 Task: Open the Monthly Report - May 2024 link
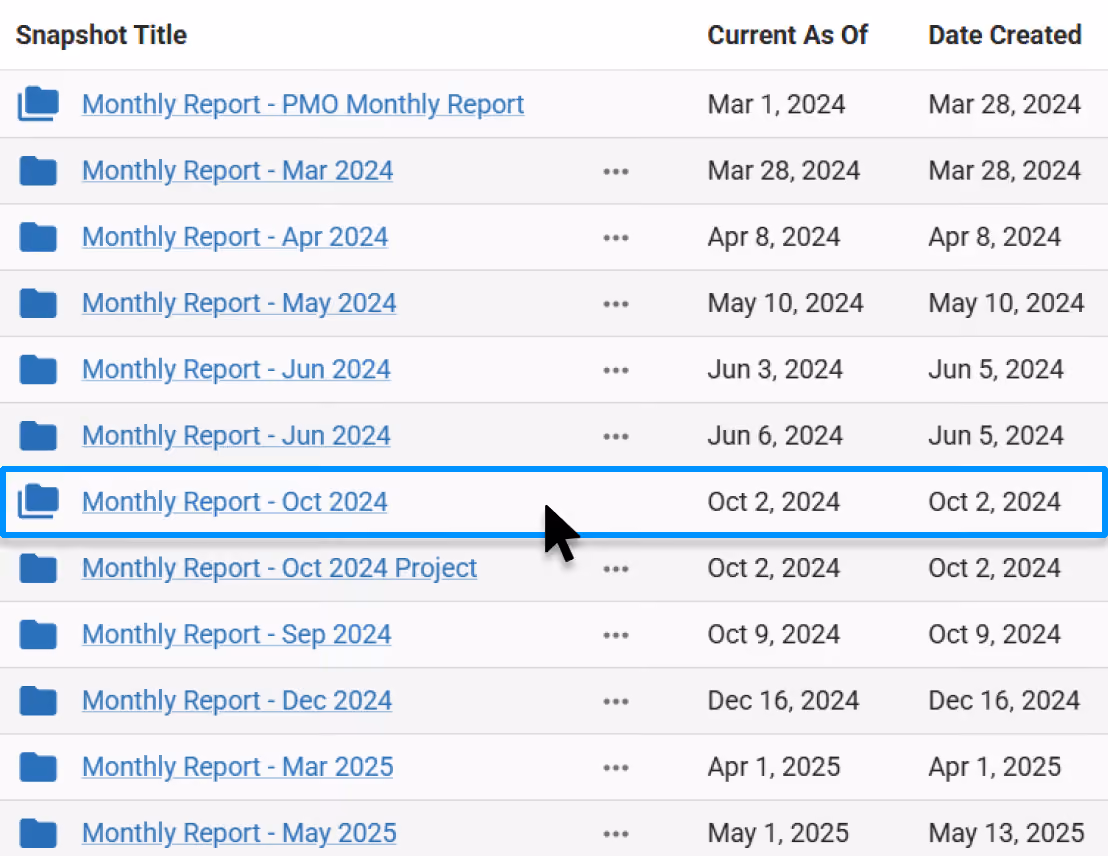pos(239,303)
